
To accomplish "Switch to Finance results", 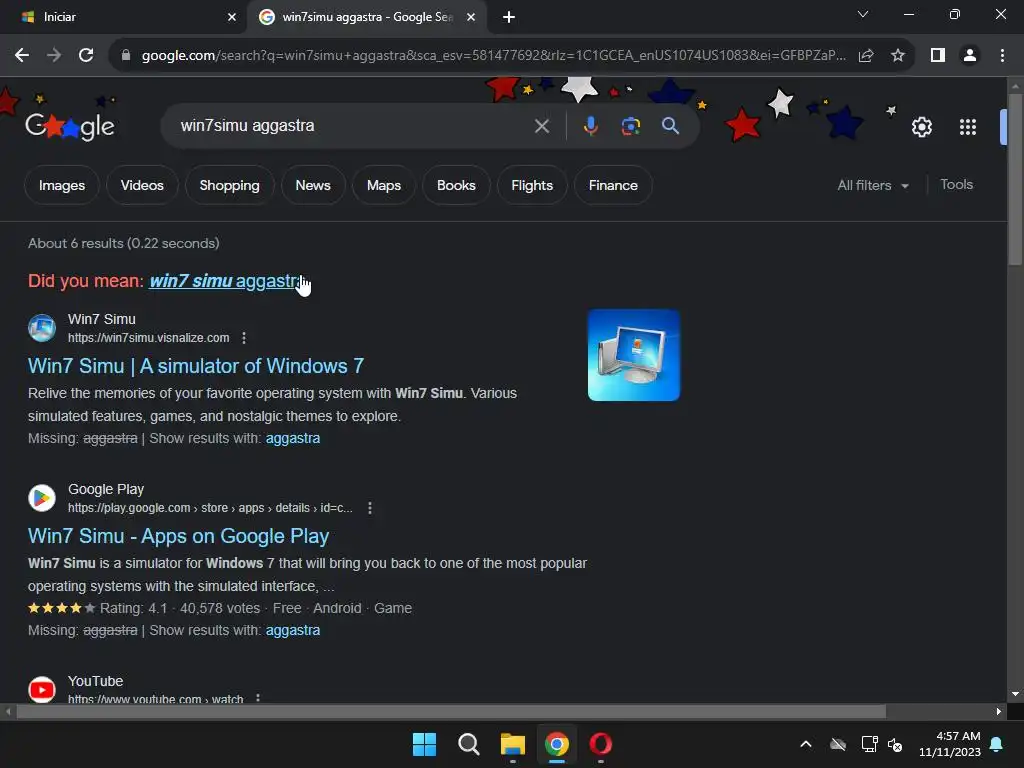I will point(613,185).
